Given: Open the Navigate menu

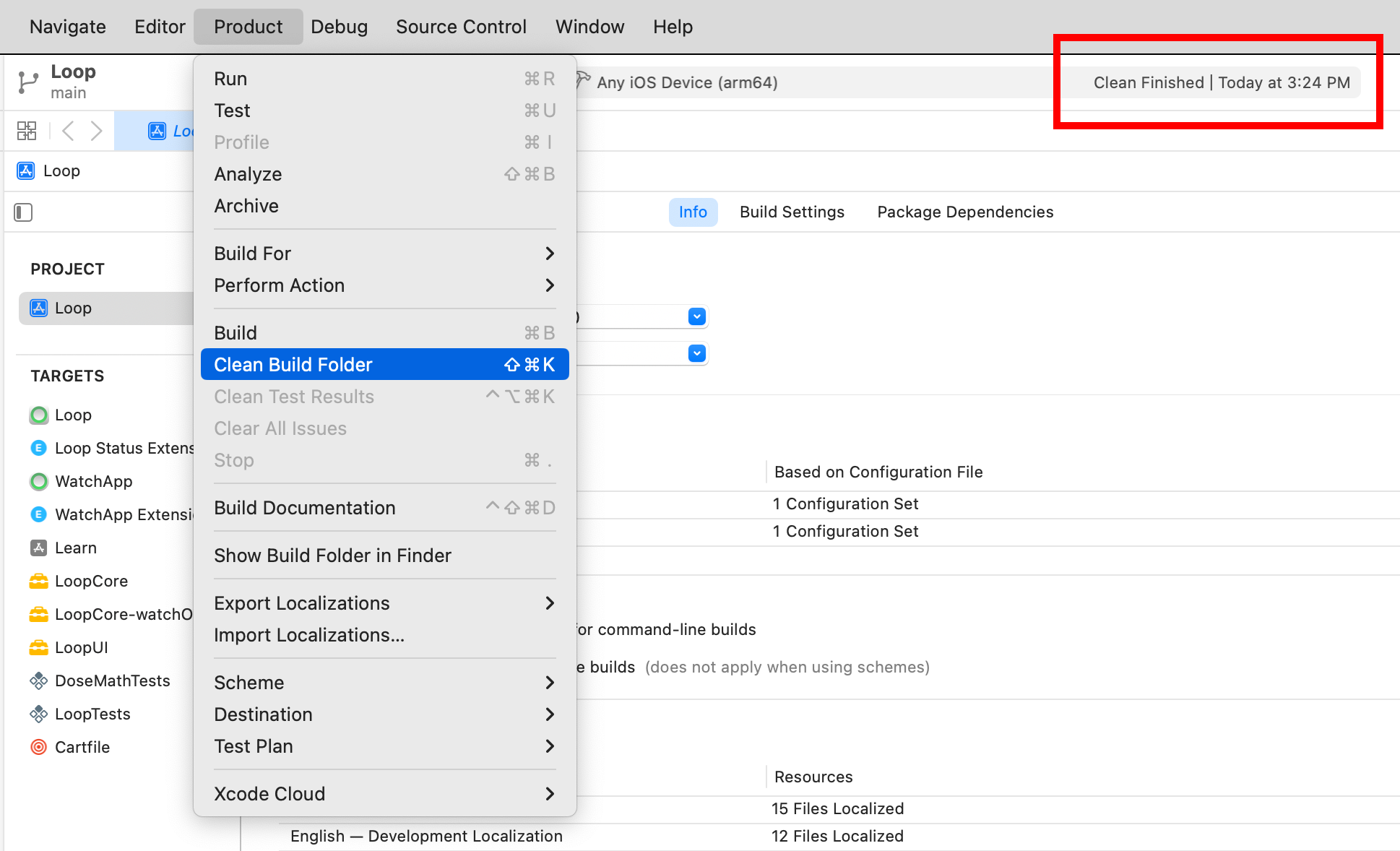Looking at the screenshot, I should click(x=68, y=27).
